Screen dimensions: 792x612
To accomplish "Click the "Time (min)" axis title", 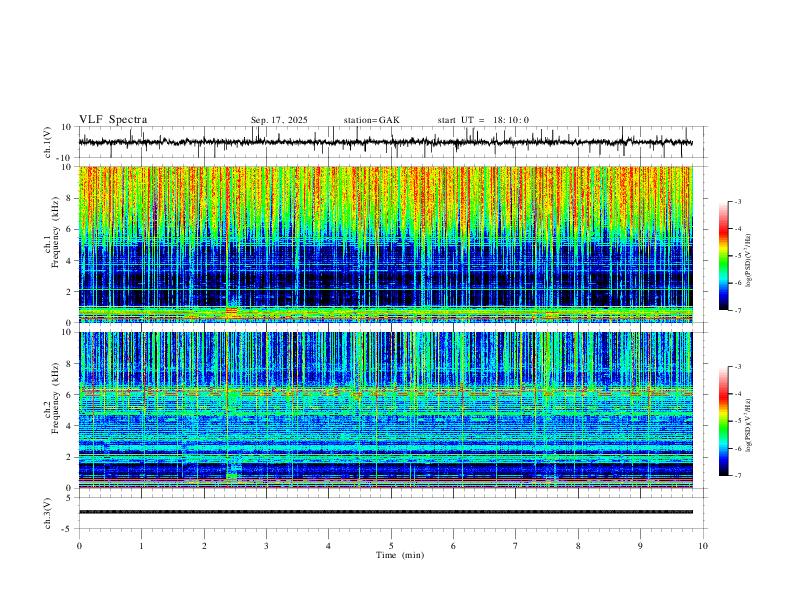I will [x=400, y=555].
